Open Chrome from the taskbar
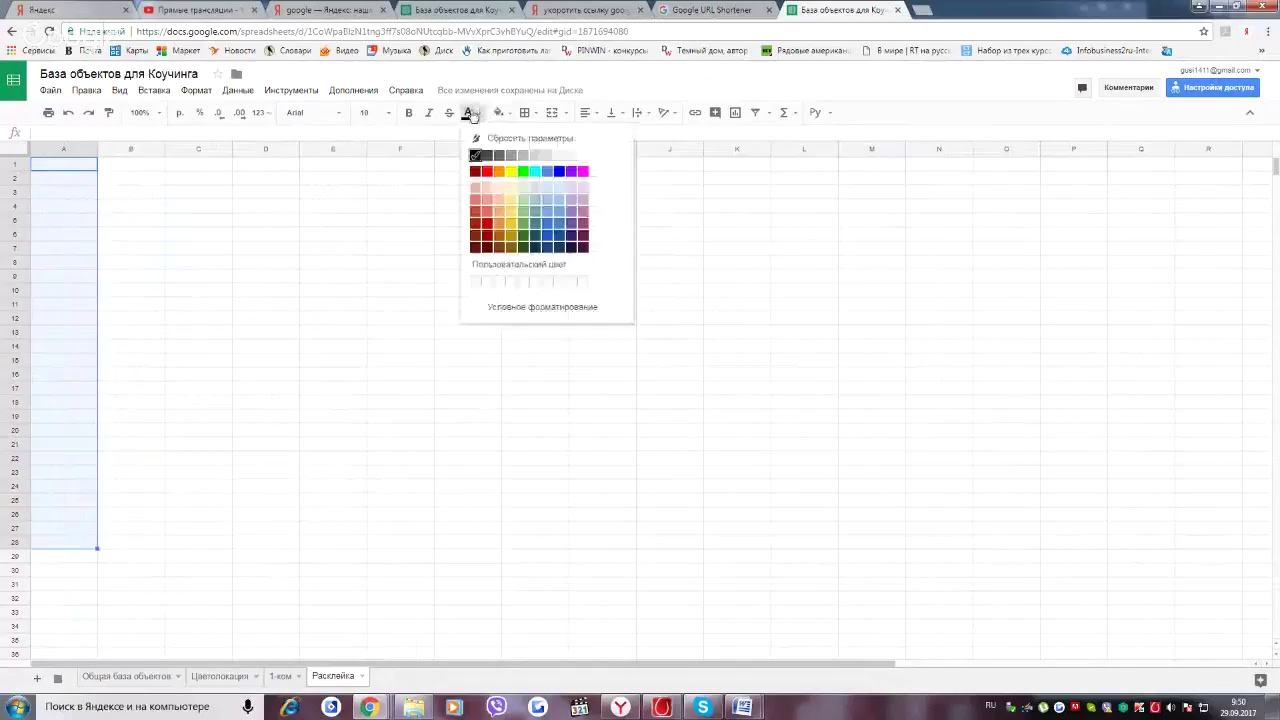This screenshot has height=720, width=1280. coord(369,707)
